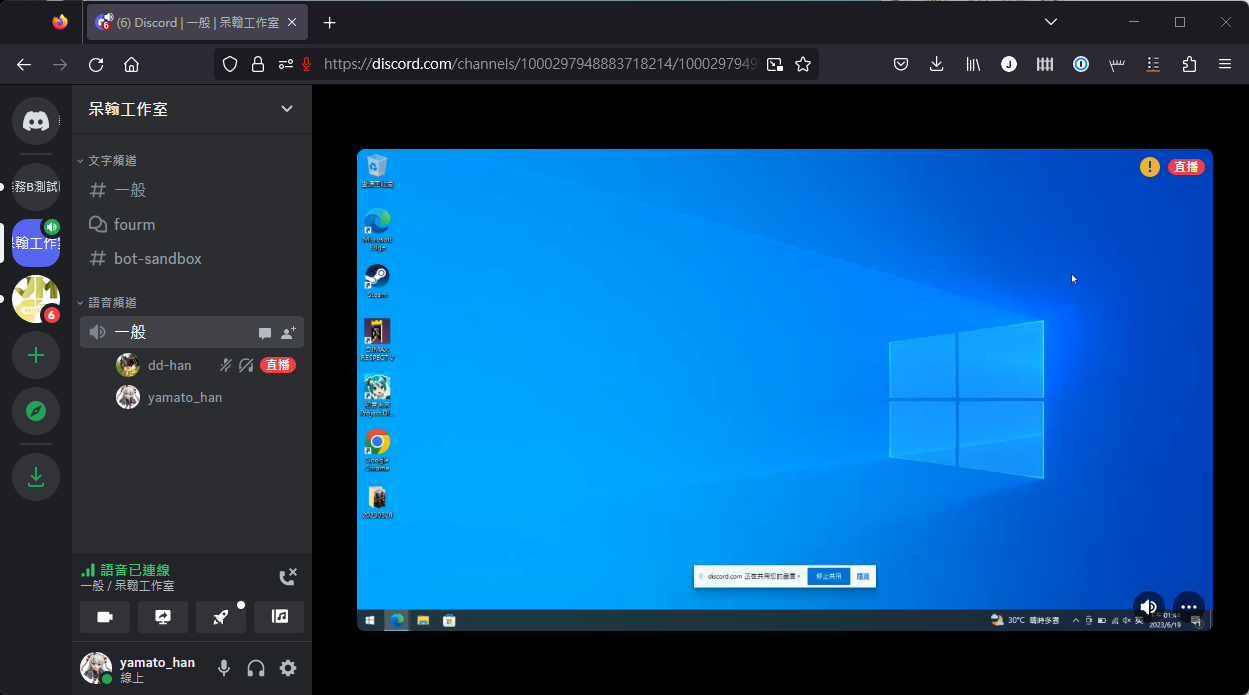
Task: Click the dd-han user in voice channel
Action: click(169, 365)
